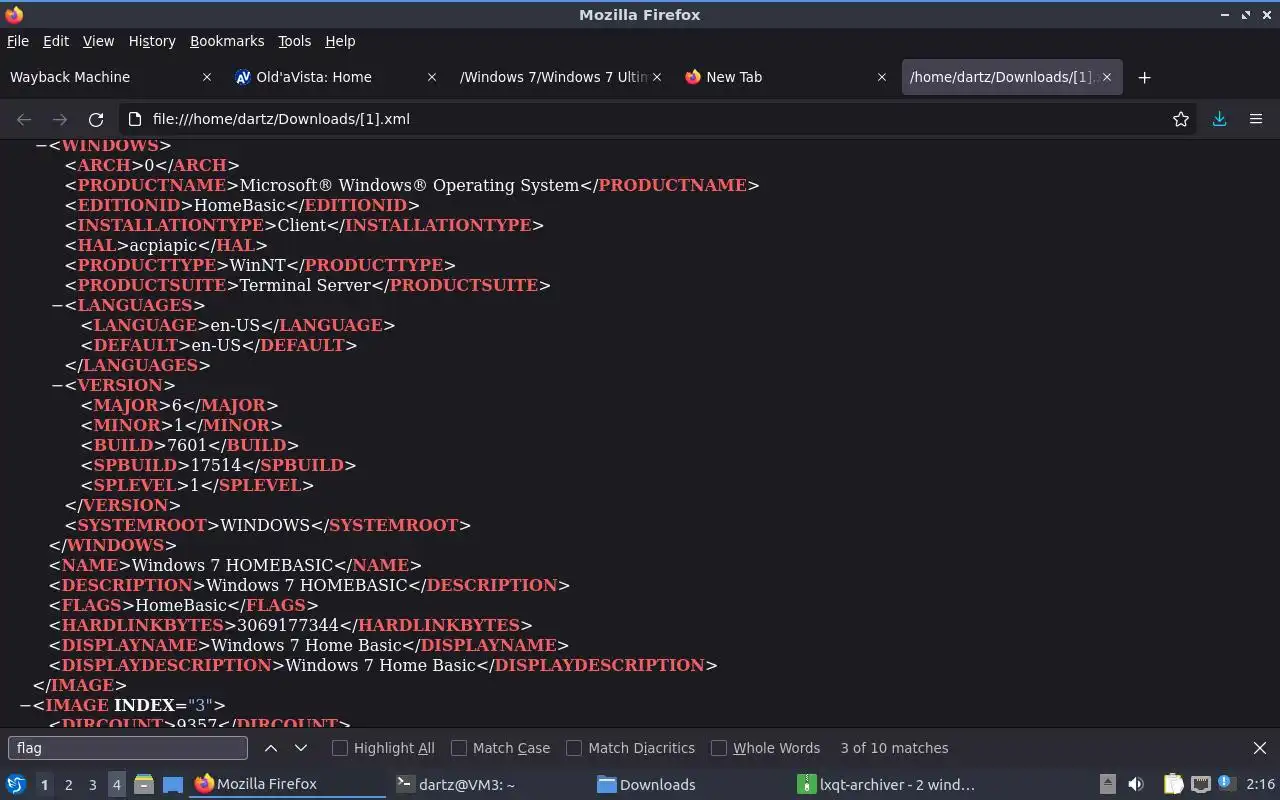
Task: Open the volume control in the tray
Action: [x=1136, y=785]
